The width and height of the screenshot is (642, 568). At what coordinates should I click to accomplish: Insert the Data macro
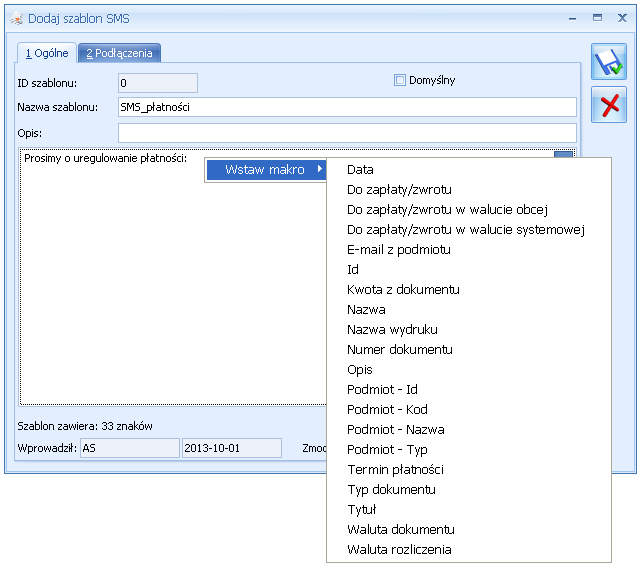point(469,170)
